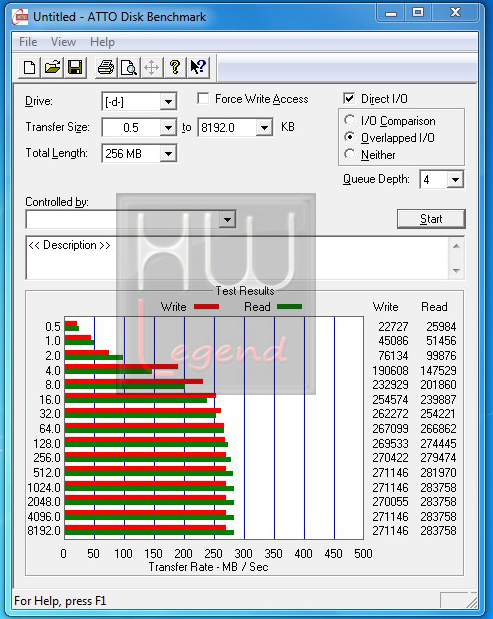Open Print Preview from the toolbar
493x619 pixels.
coord(129,68)
